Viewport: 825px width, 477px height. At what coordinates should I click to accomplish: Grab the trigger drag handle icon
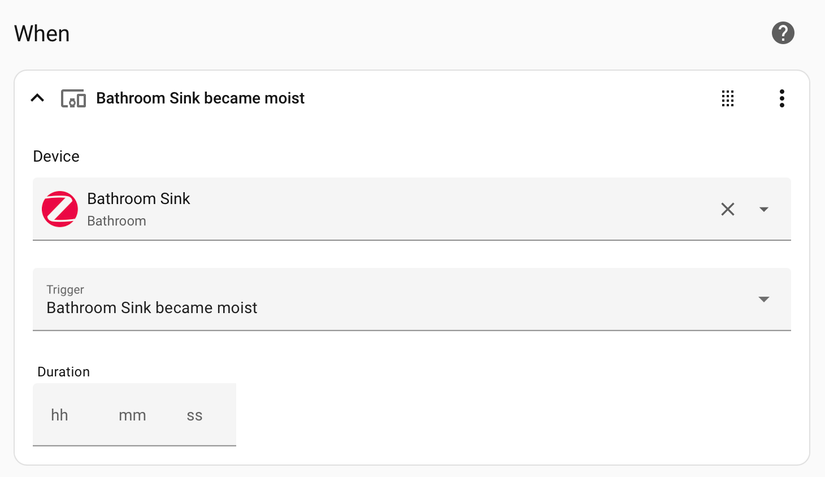[728, 98]
